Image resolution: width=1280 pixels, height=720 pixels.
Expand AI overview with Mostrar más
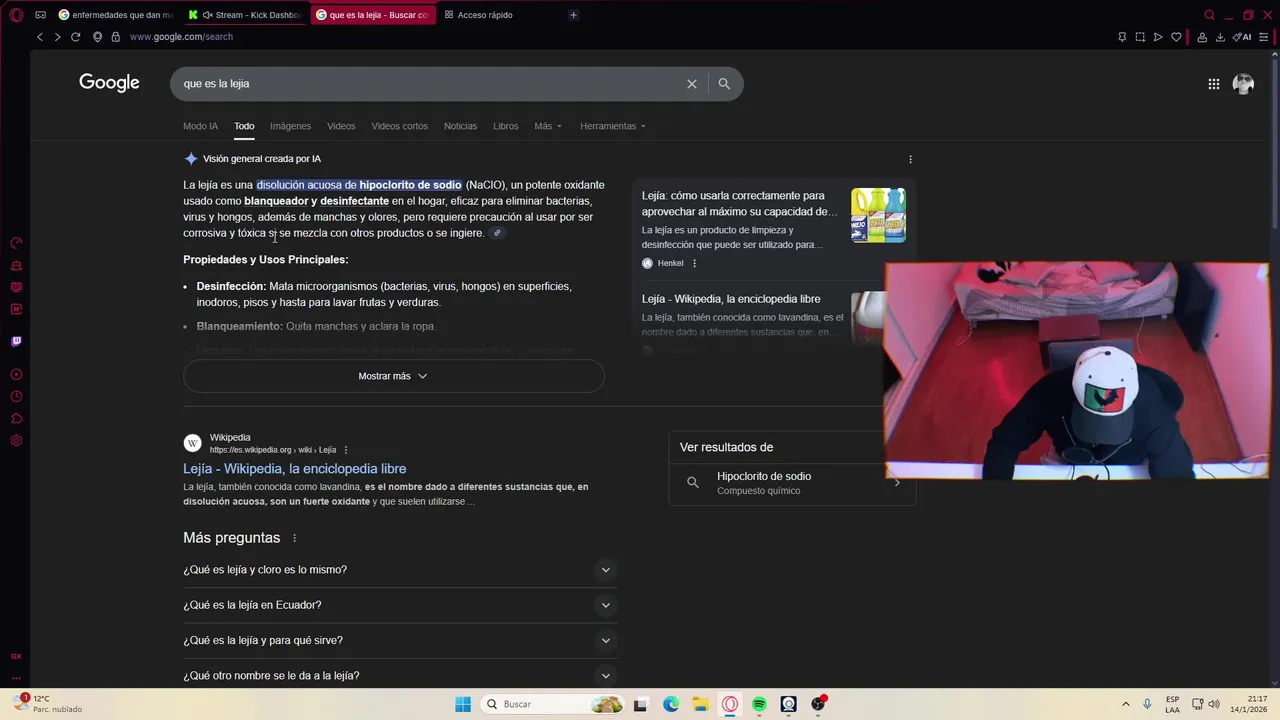point(393,376)
